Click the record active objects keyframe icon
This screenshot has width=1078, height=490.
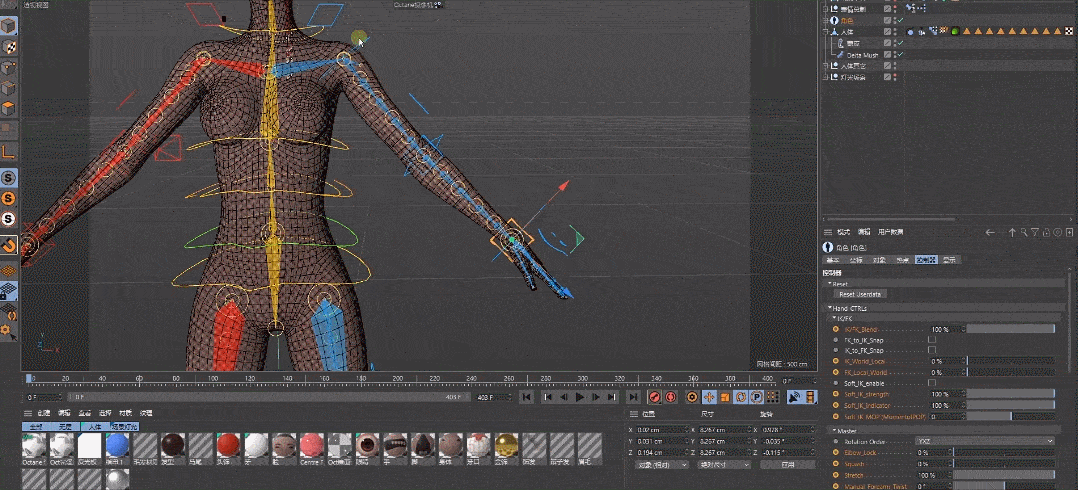pyautogui.click(x=655, y=397)
